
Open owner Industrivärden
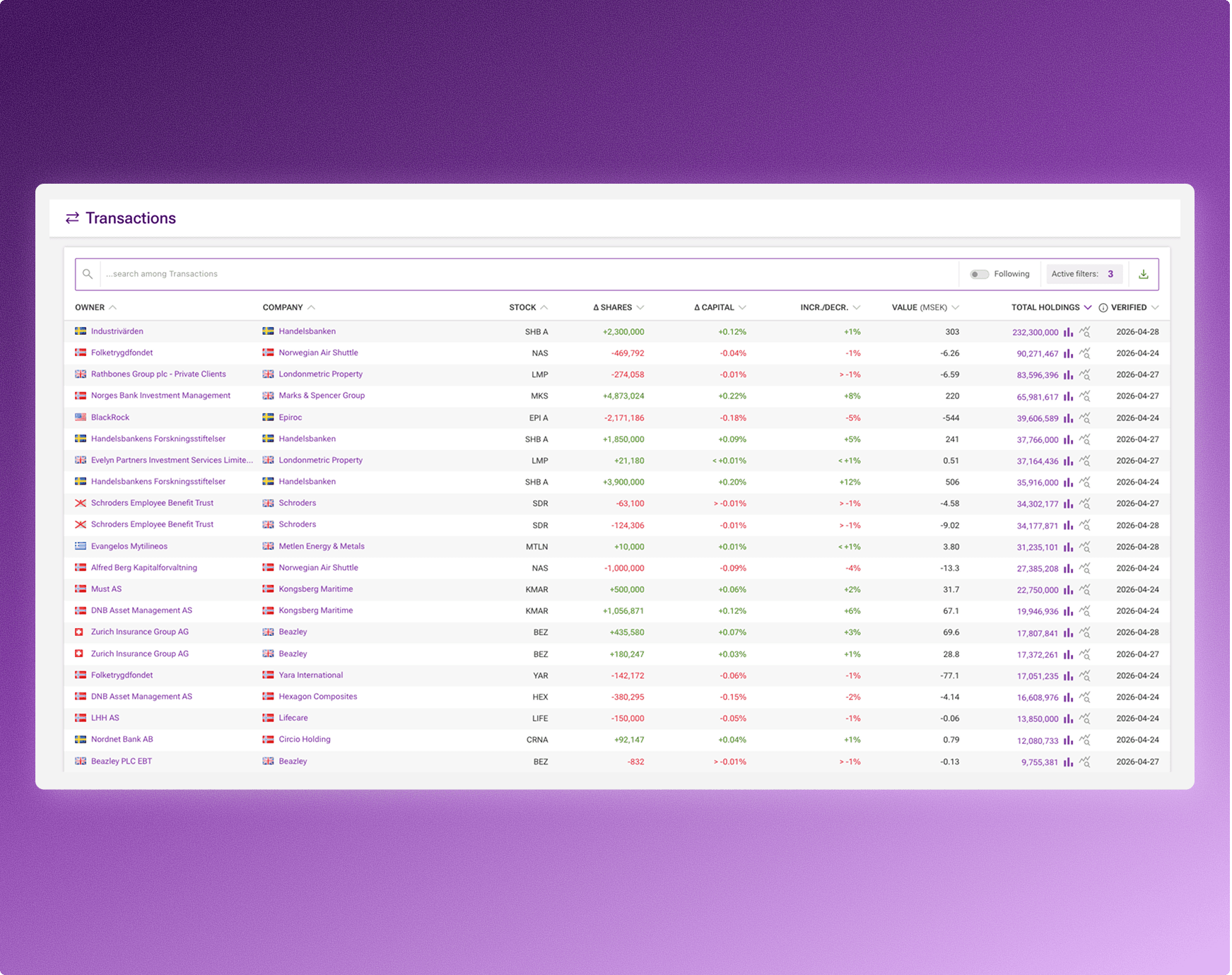coord(117,331)
